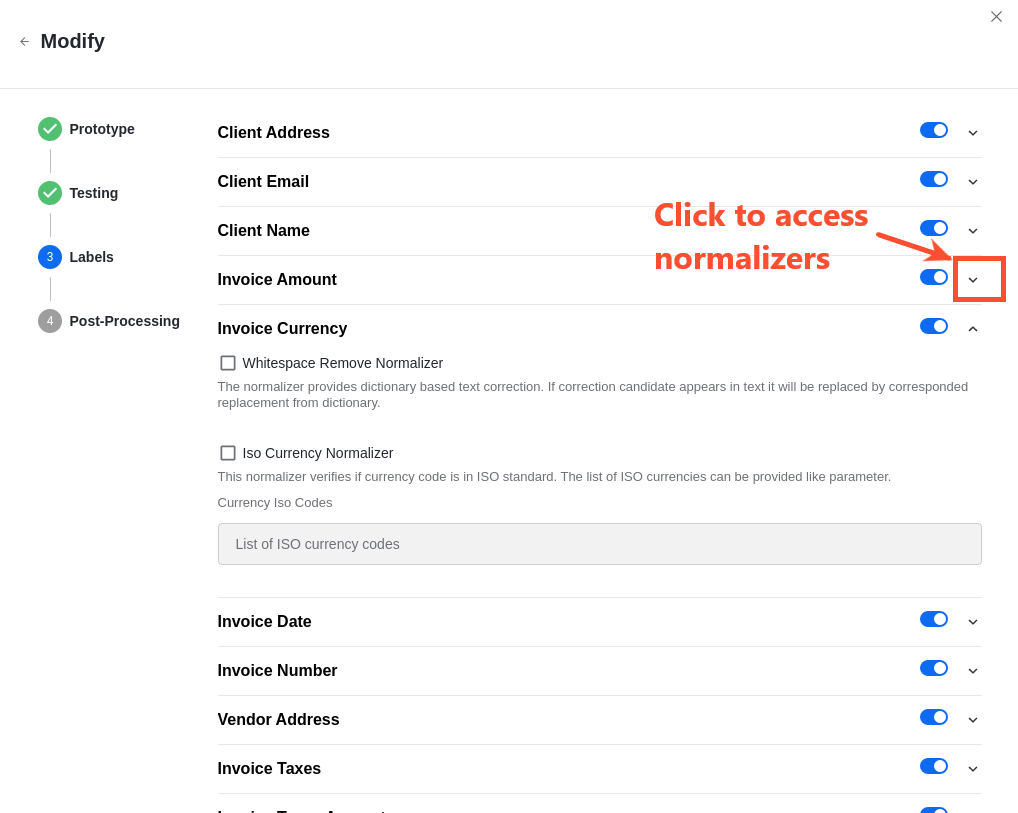The image size is (1018, 813).
Task: Expand the Invoice Number row chevron
Action: (x=973, y=671)
